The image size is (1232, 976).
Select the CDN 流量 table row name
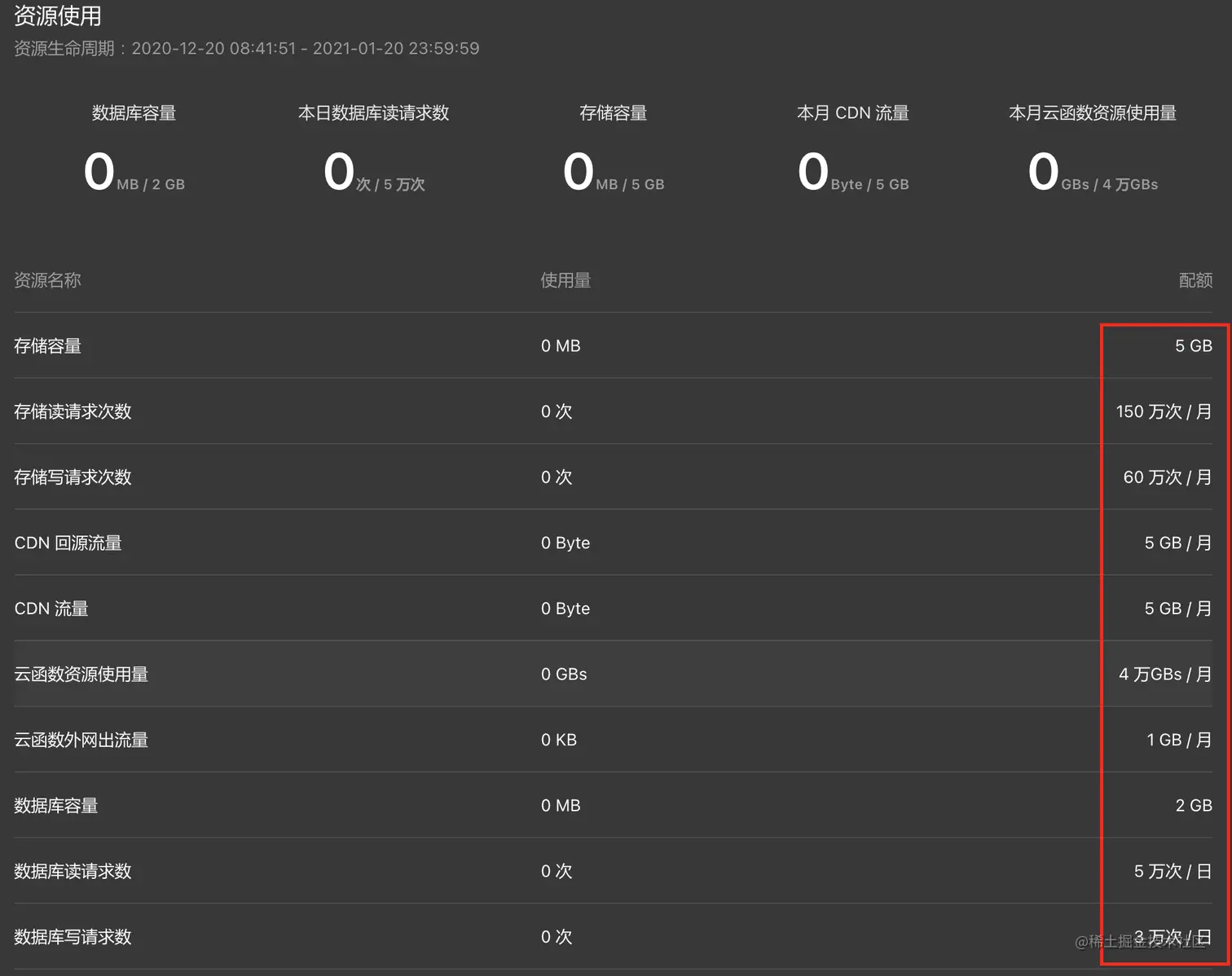(51, 609)
